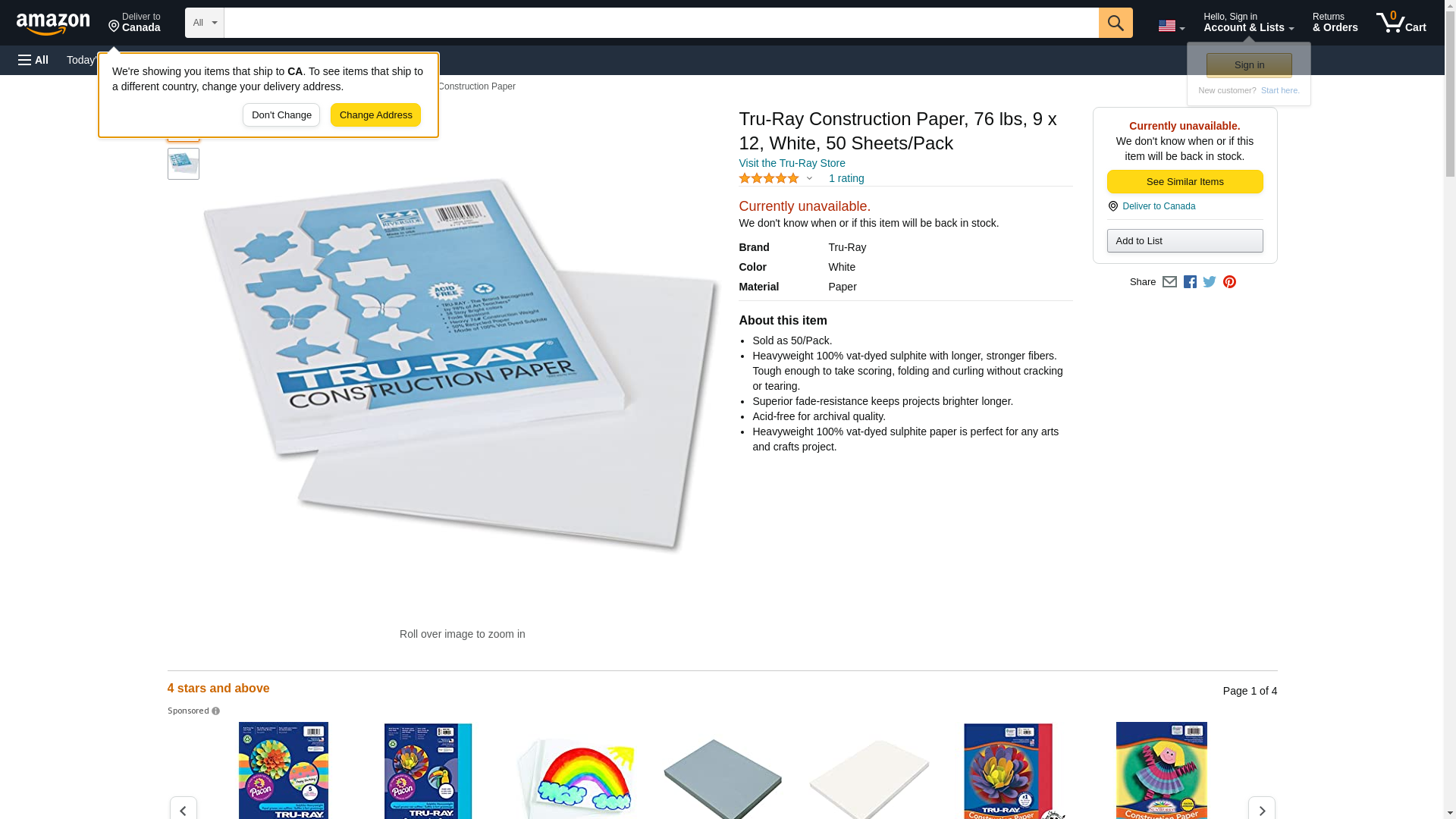Open the shopping cart icon
Image resolution: width=1456 pixels, height=819 pixels.
[1401, 23]
